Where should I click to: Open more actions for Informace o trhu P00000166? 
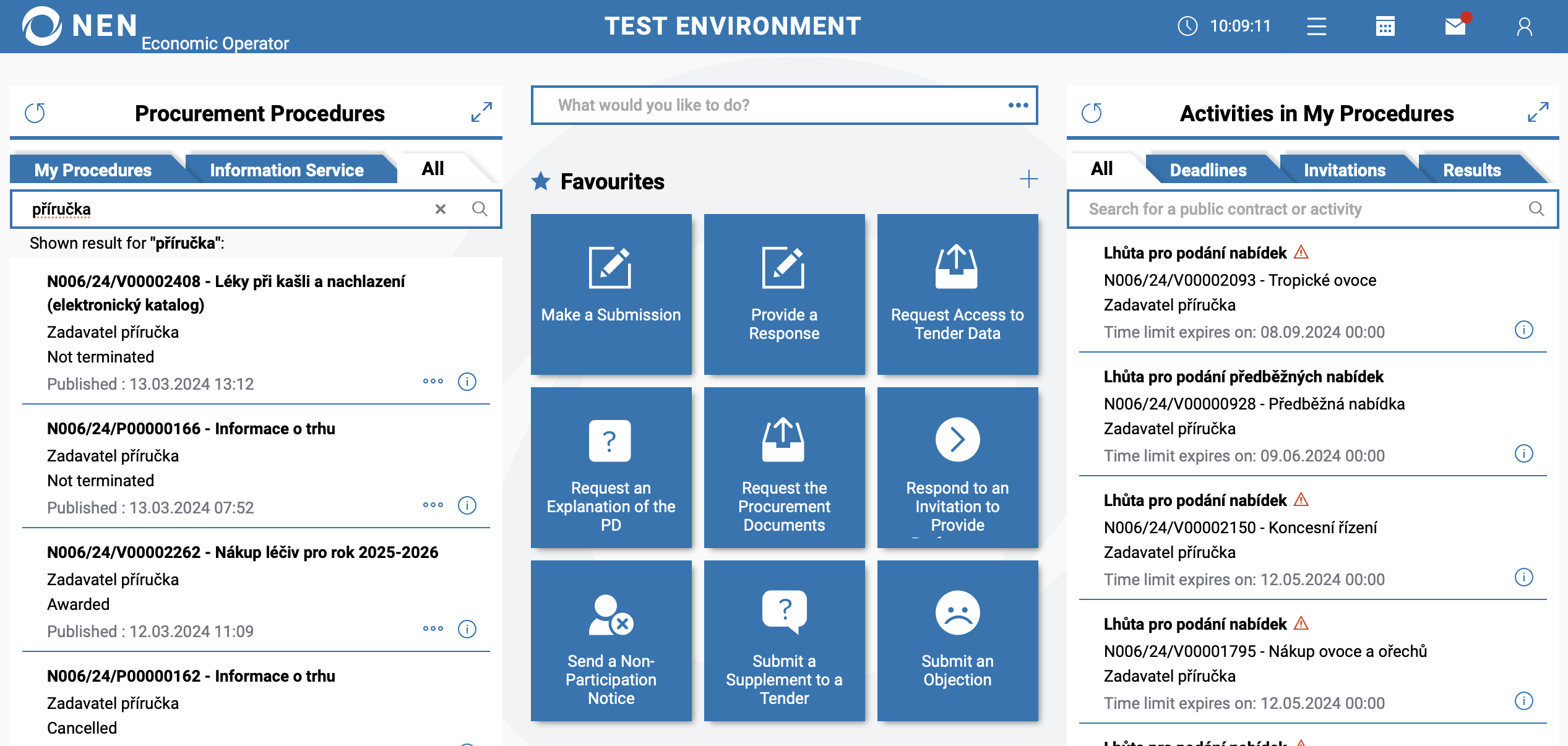(433, 505)
